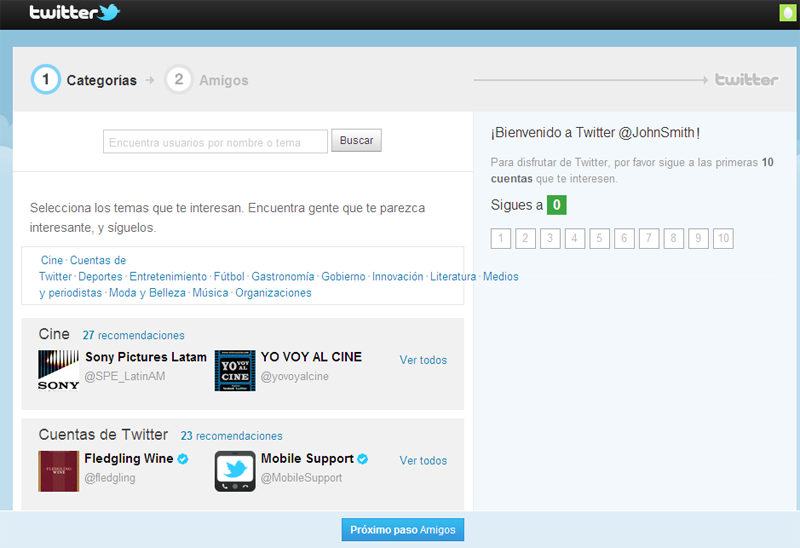Click the @SPE_LatinAM handle
Screen dimensions: 800x548
(x=125, y=377)
